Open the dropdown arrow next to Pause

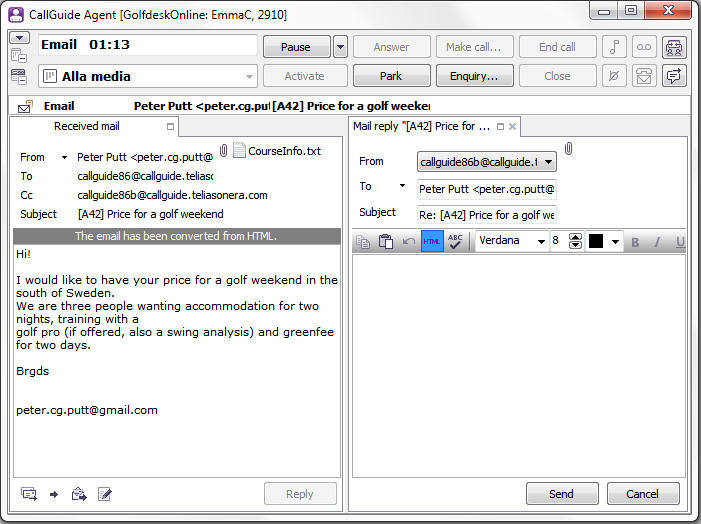coord(340,47)
